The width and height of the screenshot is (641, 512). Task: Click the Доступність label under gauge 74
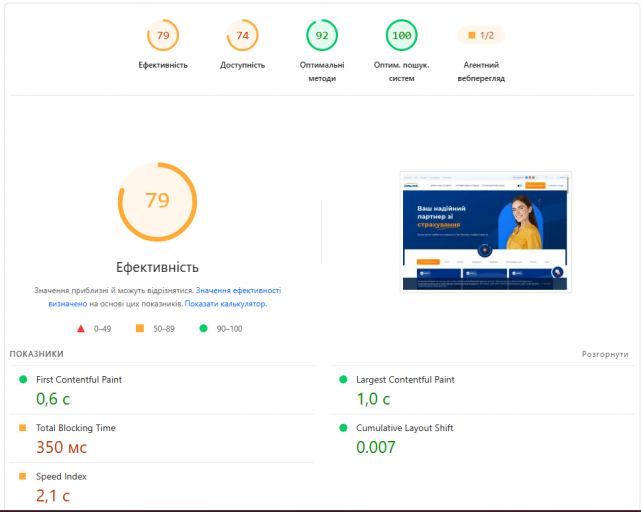[242, 65]
